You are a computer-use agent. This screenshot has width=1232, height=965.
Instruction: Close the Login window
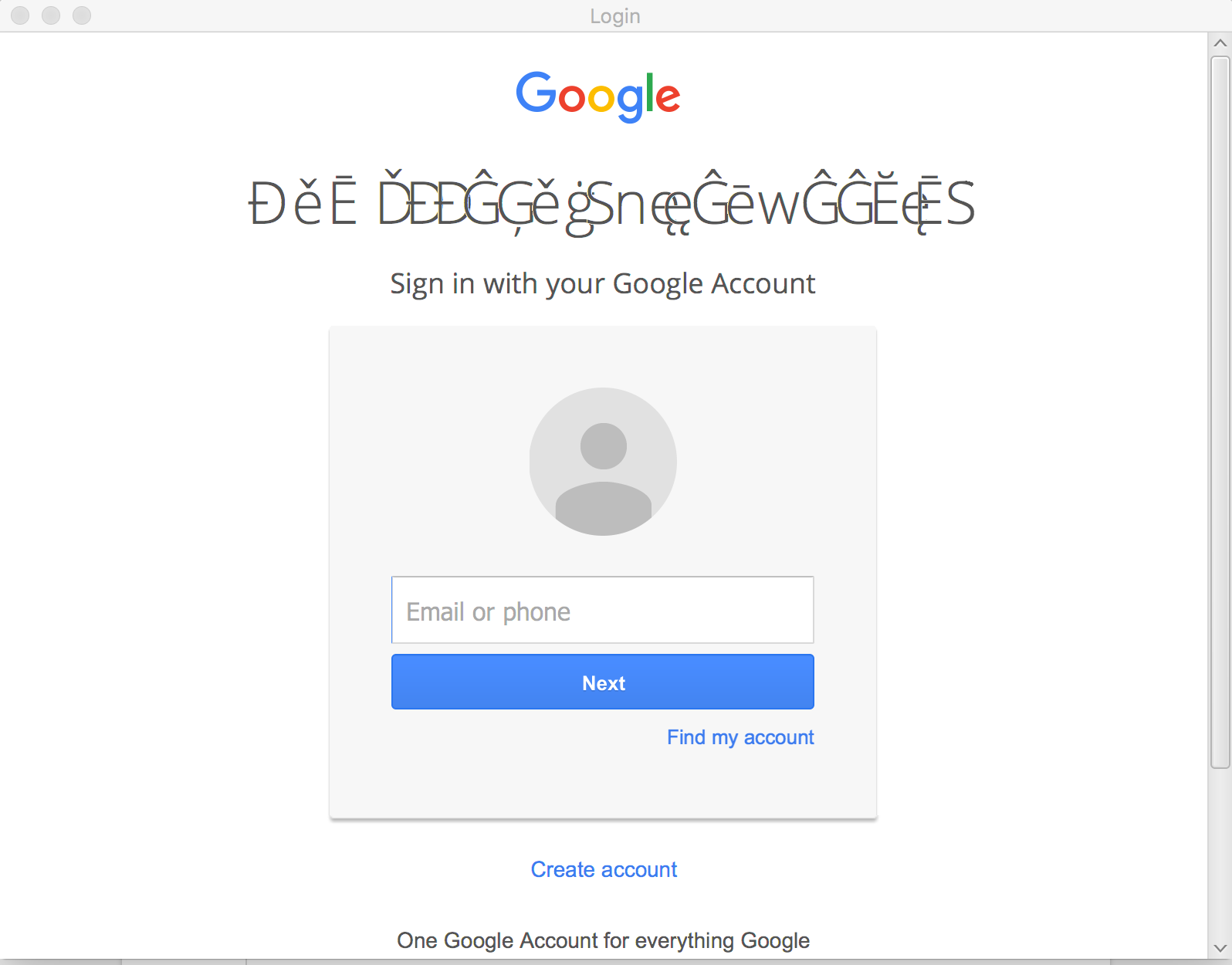click(x=20, y=15)
